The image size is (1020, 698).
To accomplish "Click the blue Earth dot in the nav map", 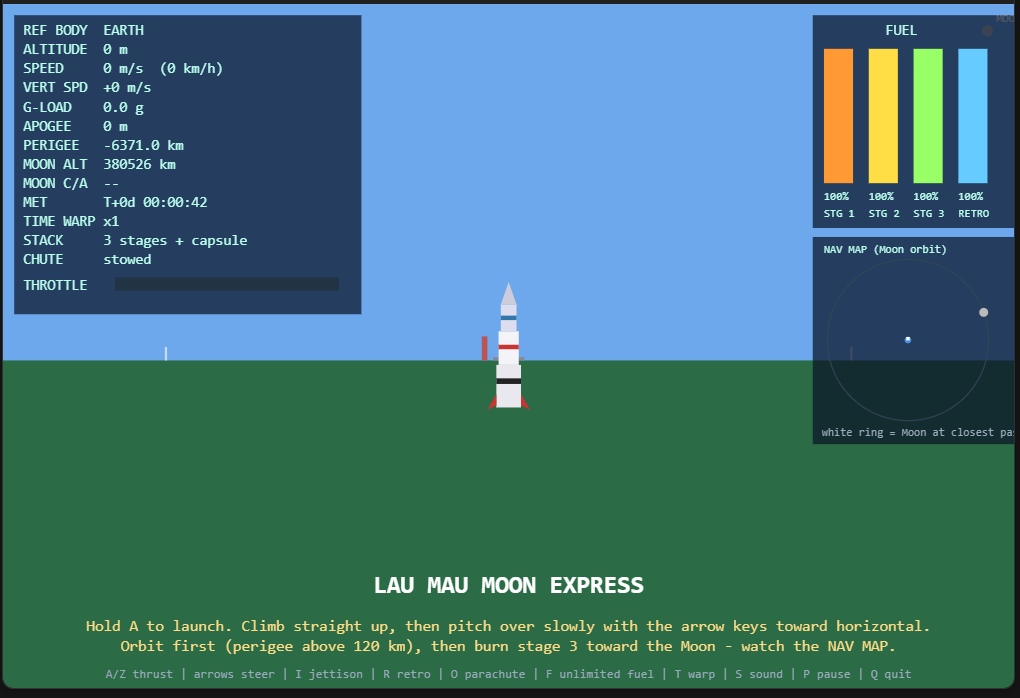I will pos(908,340).
